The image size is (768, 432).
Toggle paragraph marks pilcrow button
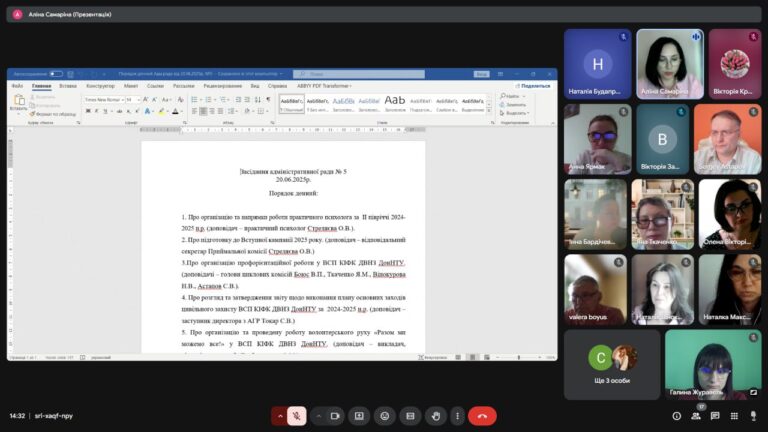[268, 99]
